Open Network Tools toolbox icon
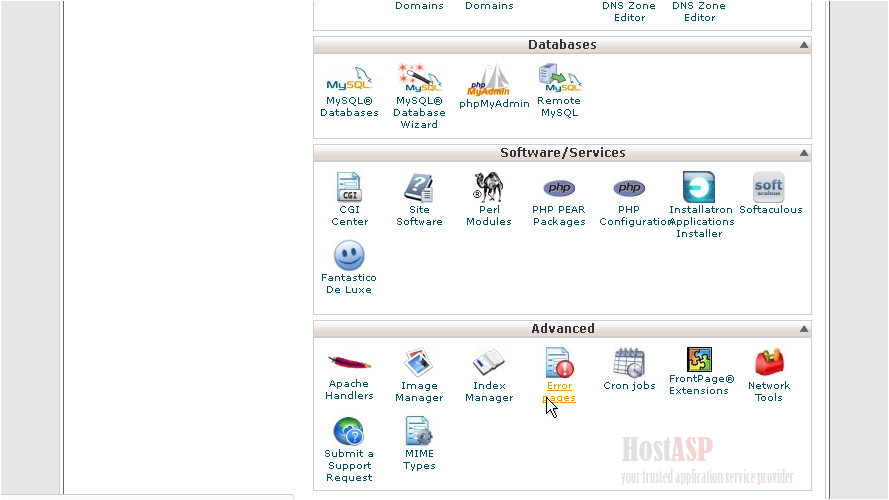The image size is (889, 500). [769, 362]
